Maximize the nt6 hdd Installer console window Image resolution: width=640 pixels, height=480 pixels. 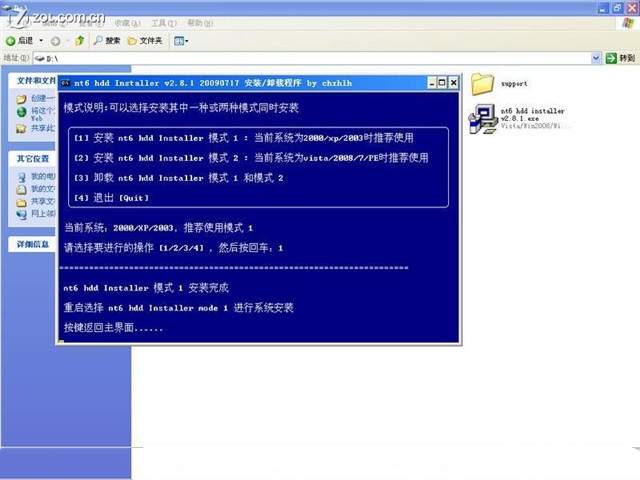442,83
